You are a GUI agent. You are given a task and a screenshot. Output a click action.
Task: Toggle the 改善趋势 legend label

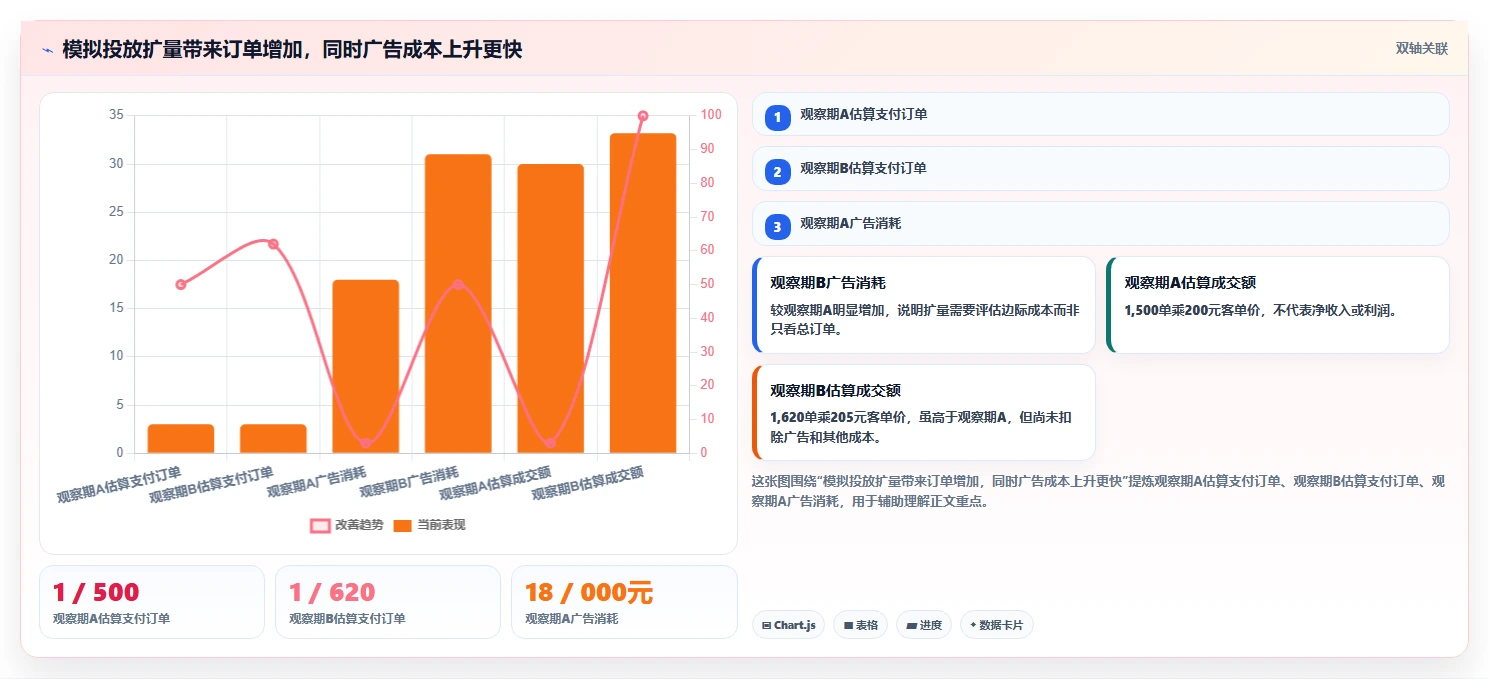click(359, 525)
